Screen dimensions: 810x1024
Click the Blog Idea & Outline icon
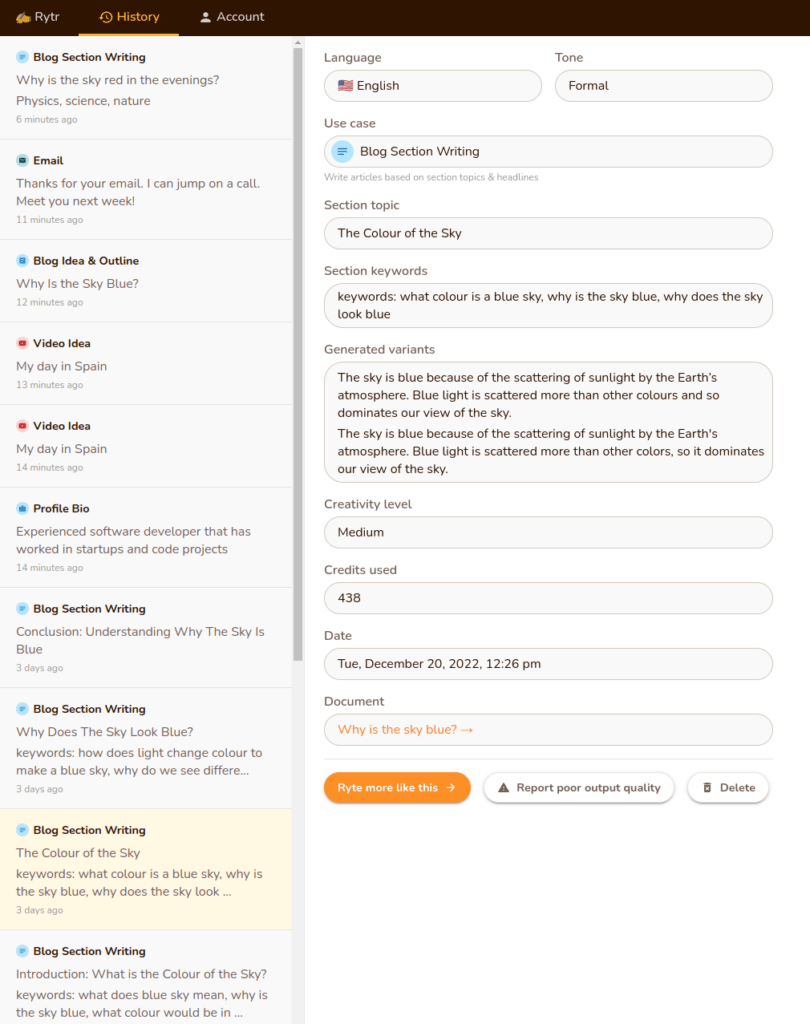(x=22, y=261)
